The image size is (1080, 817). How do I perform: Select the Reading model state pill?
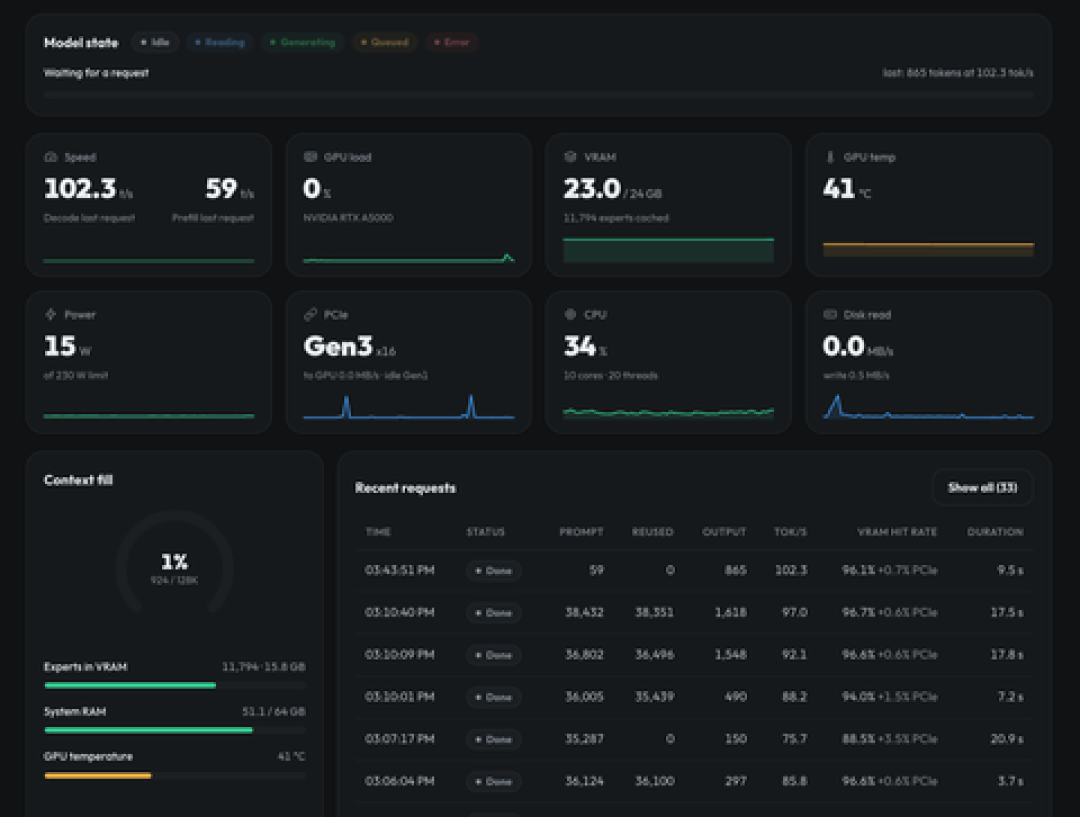point(220,42)
